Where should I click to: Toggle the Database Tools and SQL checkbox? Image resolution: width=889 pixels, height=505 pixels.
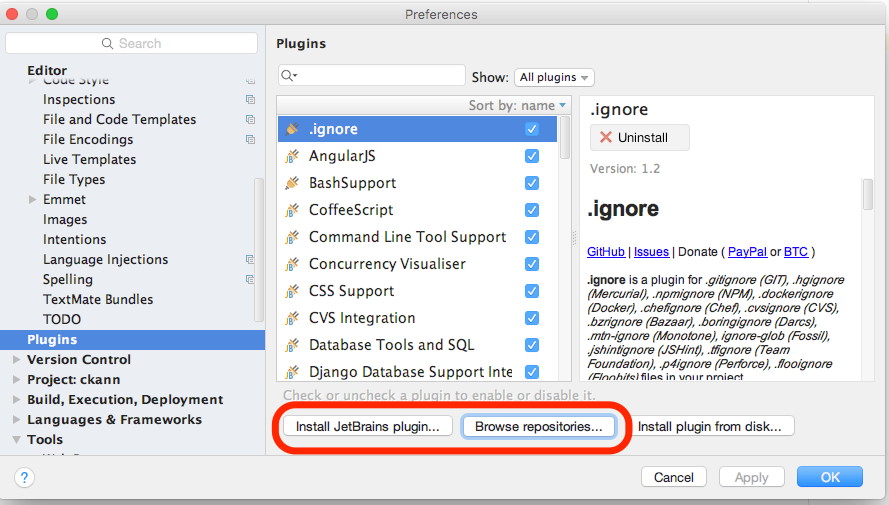(532, 345)
